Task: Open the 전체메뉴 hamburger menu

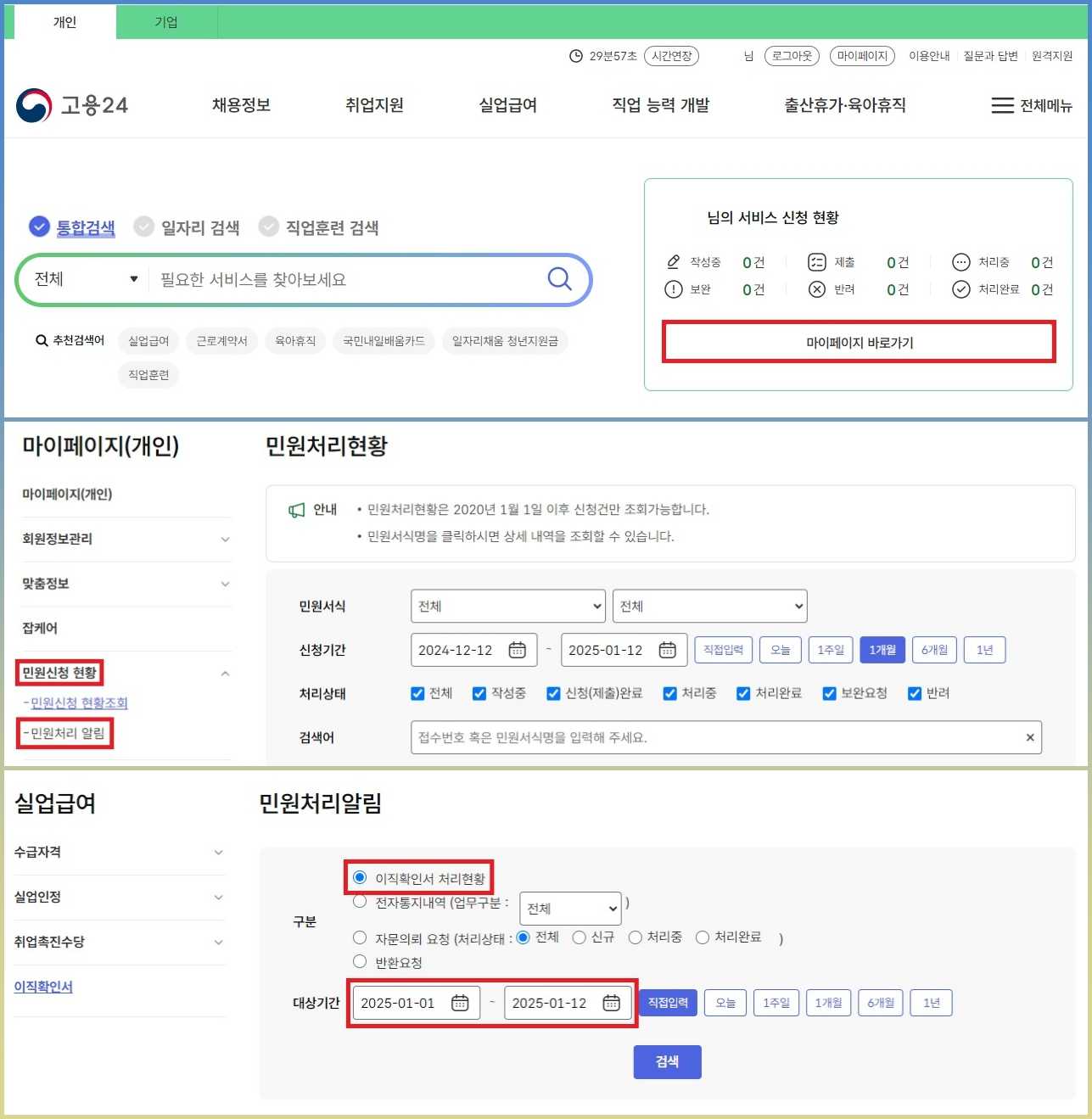Action: coord(1002,105)
